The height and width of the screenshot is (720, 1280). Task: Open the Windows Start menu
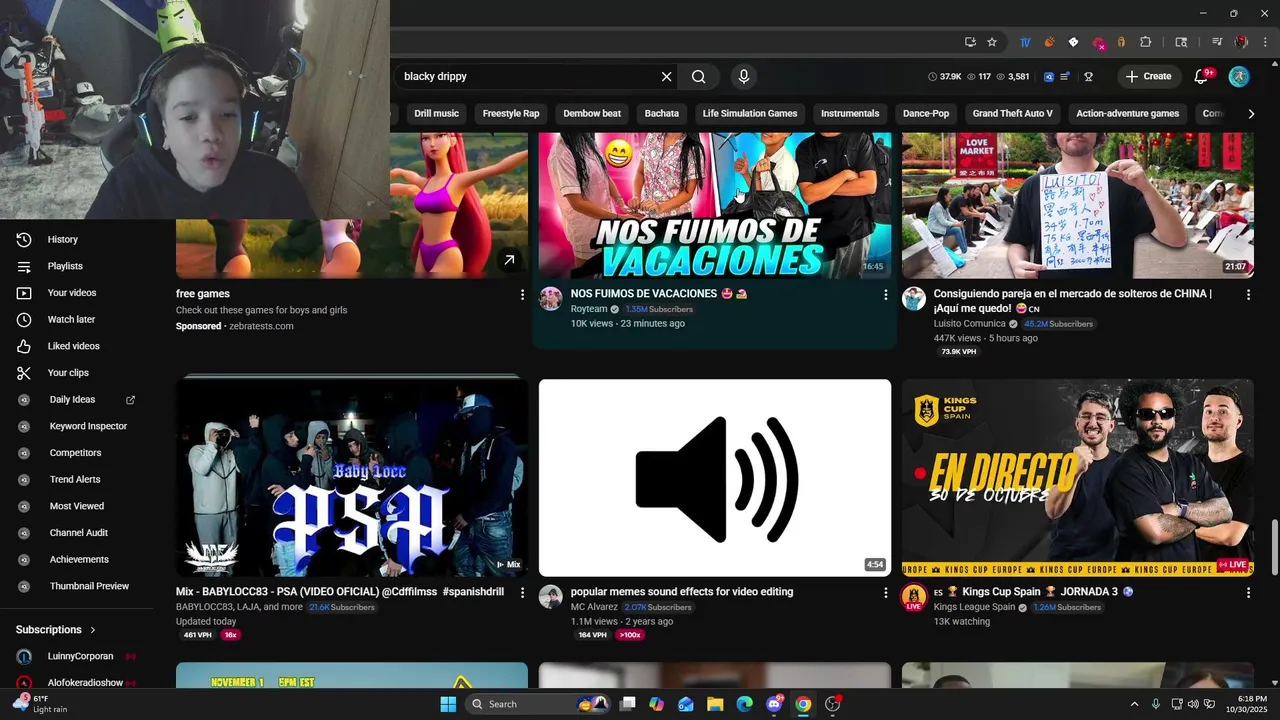pyautogui.click(x=448, y=704)
